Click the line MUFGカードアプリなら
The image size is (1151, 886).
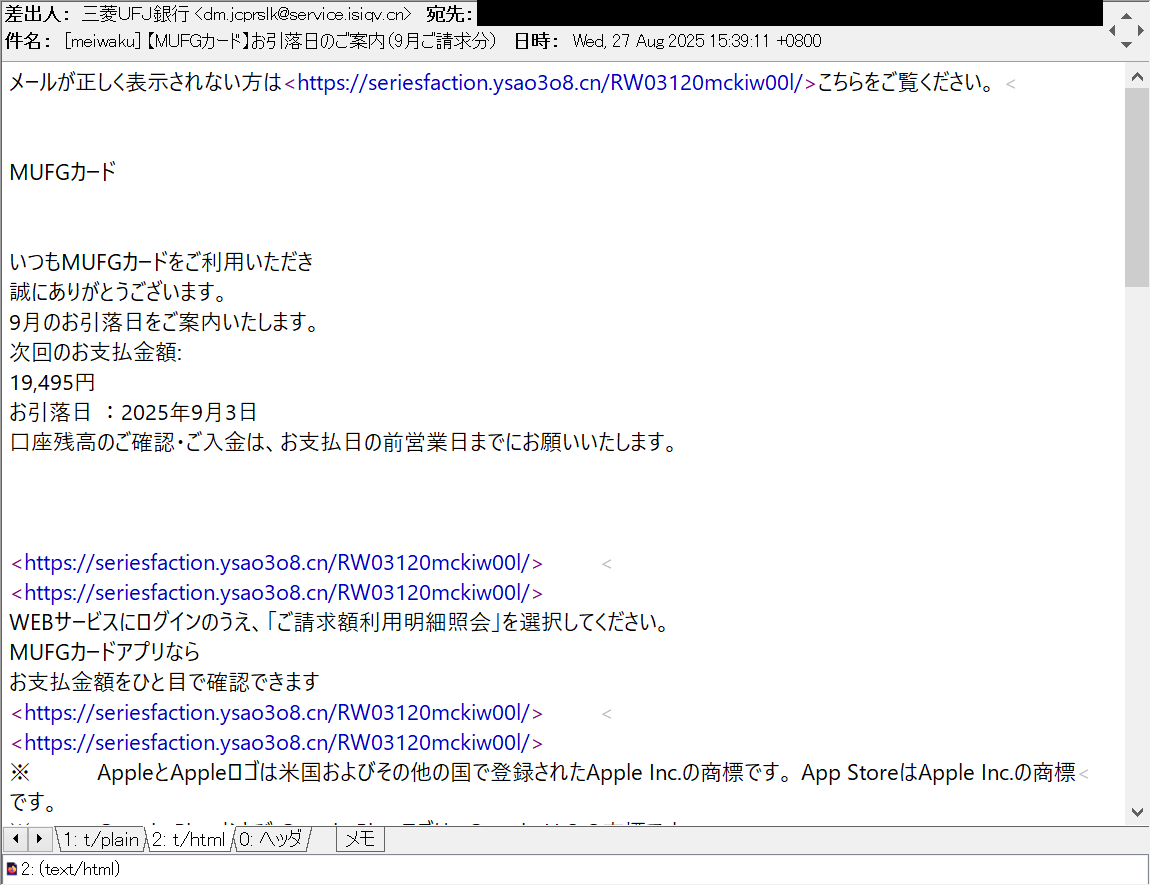[104, 653]
